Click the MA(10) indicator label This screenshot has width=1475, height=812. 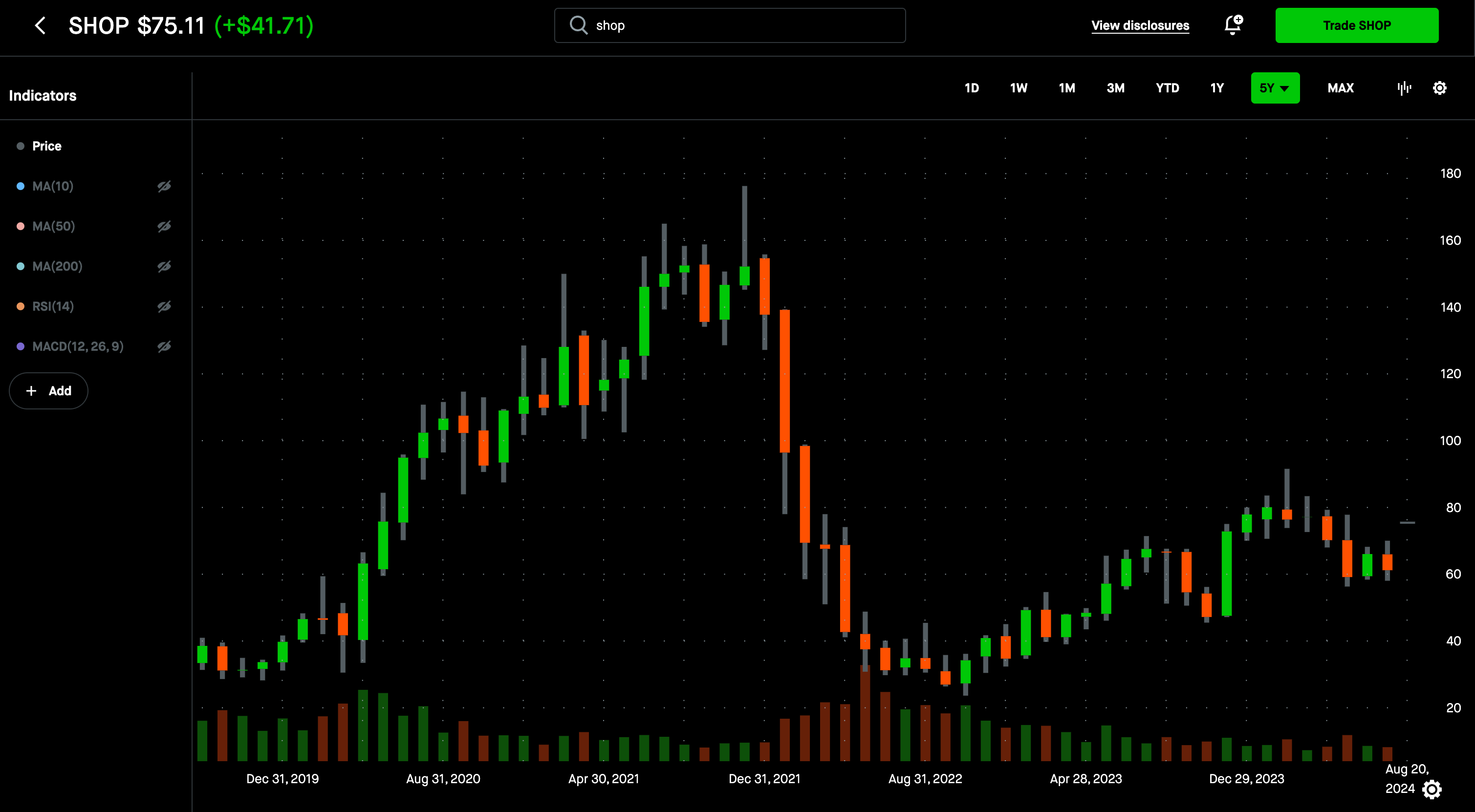tap(53, 186)
